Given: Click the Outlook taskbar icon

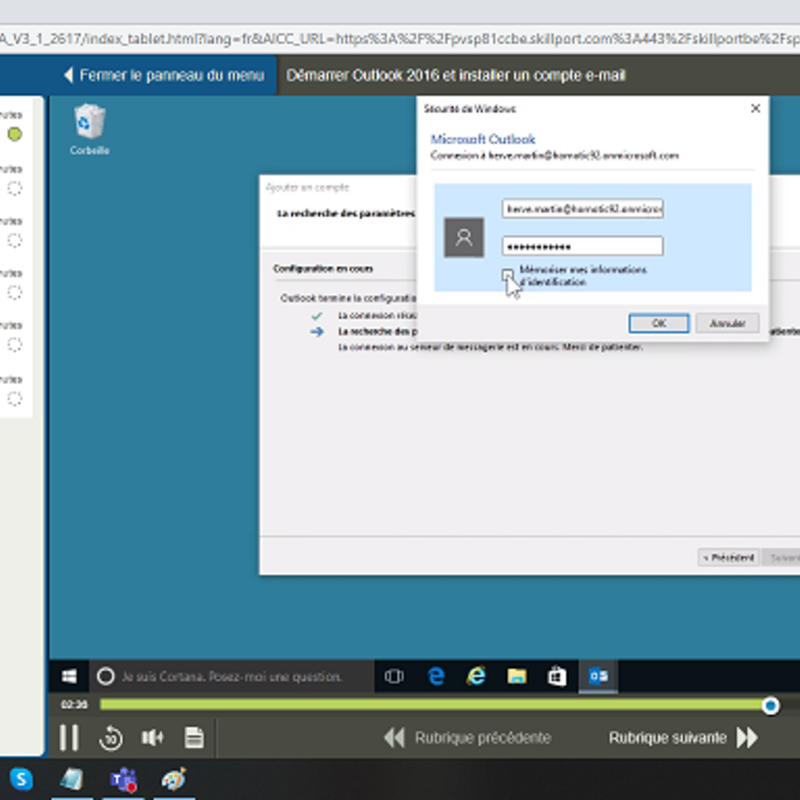Looking at the screenshot, I should pyautogui.click(x=598, y=677).
